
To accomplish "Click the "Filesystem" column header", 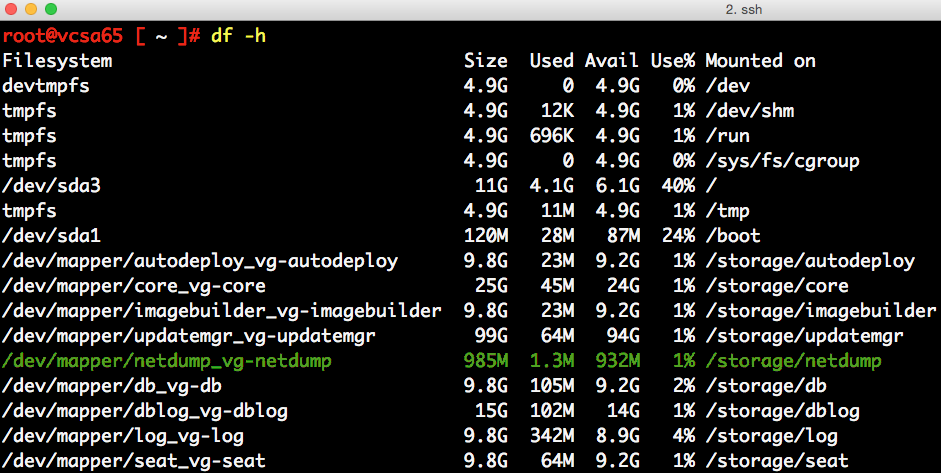I will [x=57, y=61].
